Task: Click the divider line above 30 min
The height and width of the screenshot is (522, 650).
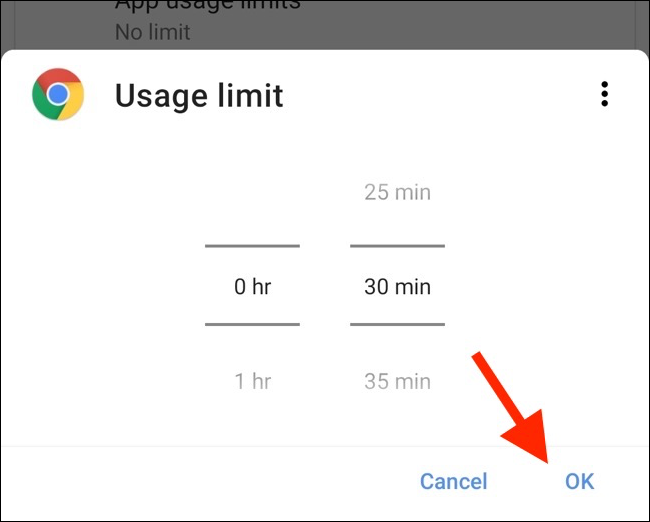Action: coord(397,246)
